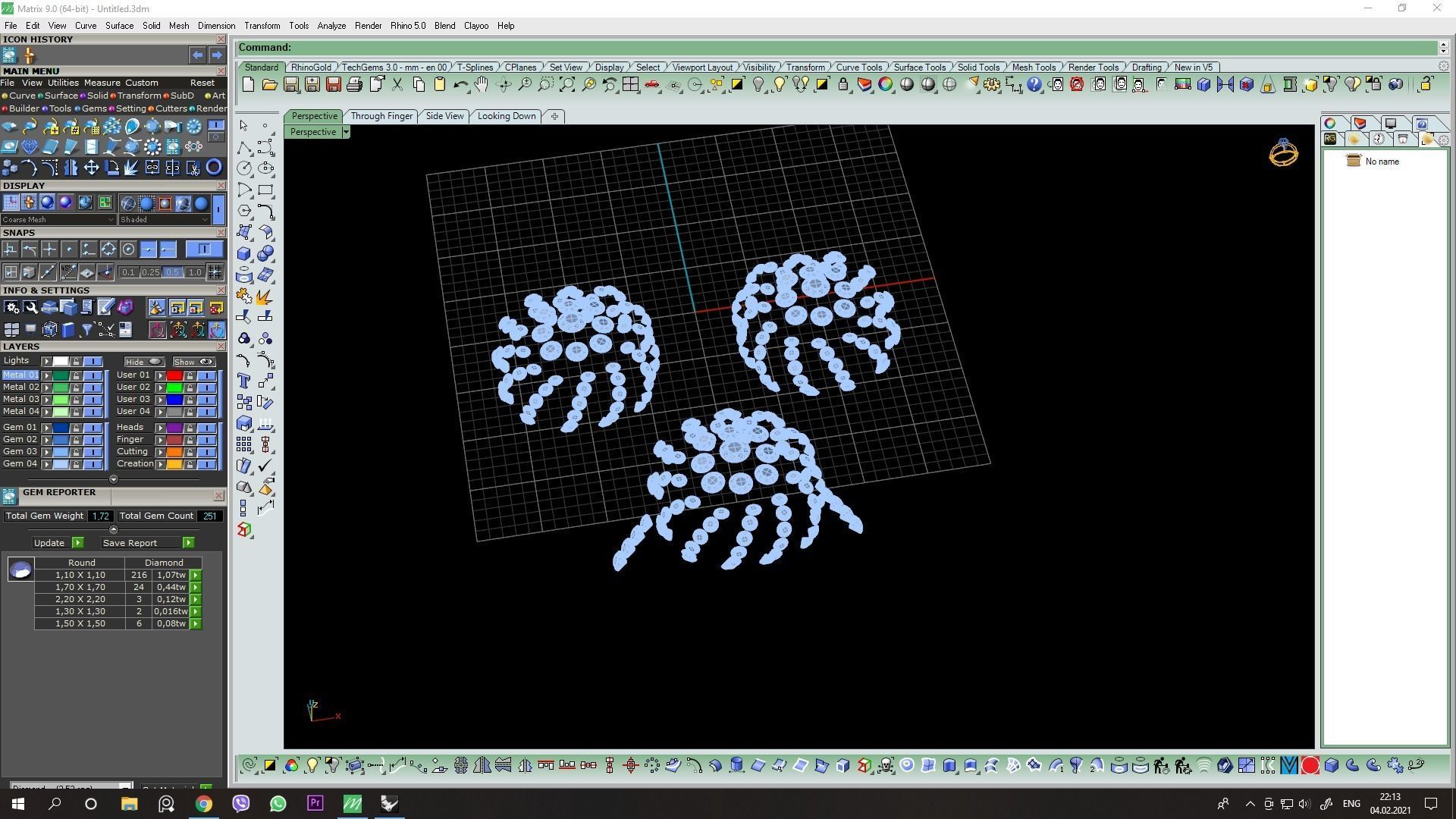
Task: Click the Update button in Gem Reporter
Action: pyautogui.click(x=49, y=543)
